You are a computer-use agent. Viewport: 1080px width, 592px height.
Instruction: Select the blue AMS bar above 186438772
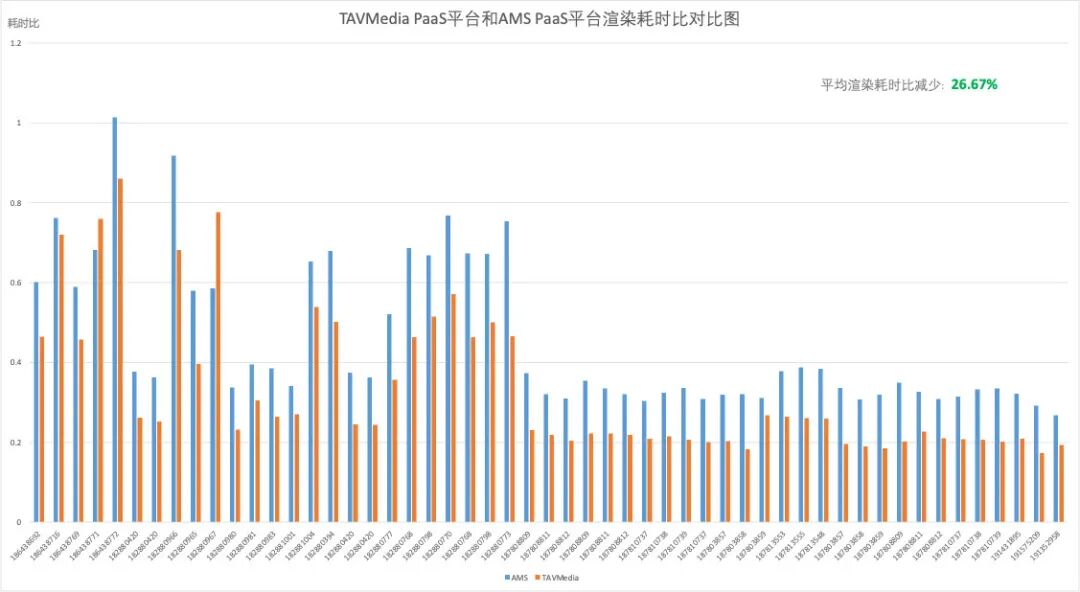115,320
